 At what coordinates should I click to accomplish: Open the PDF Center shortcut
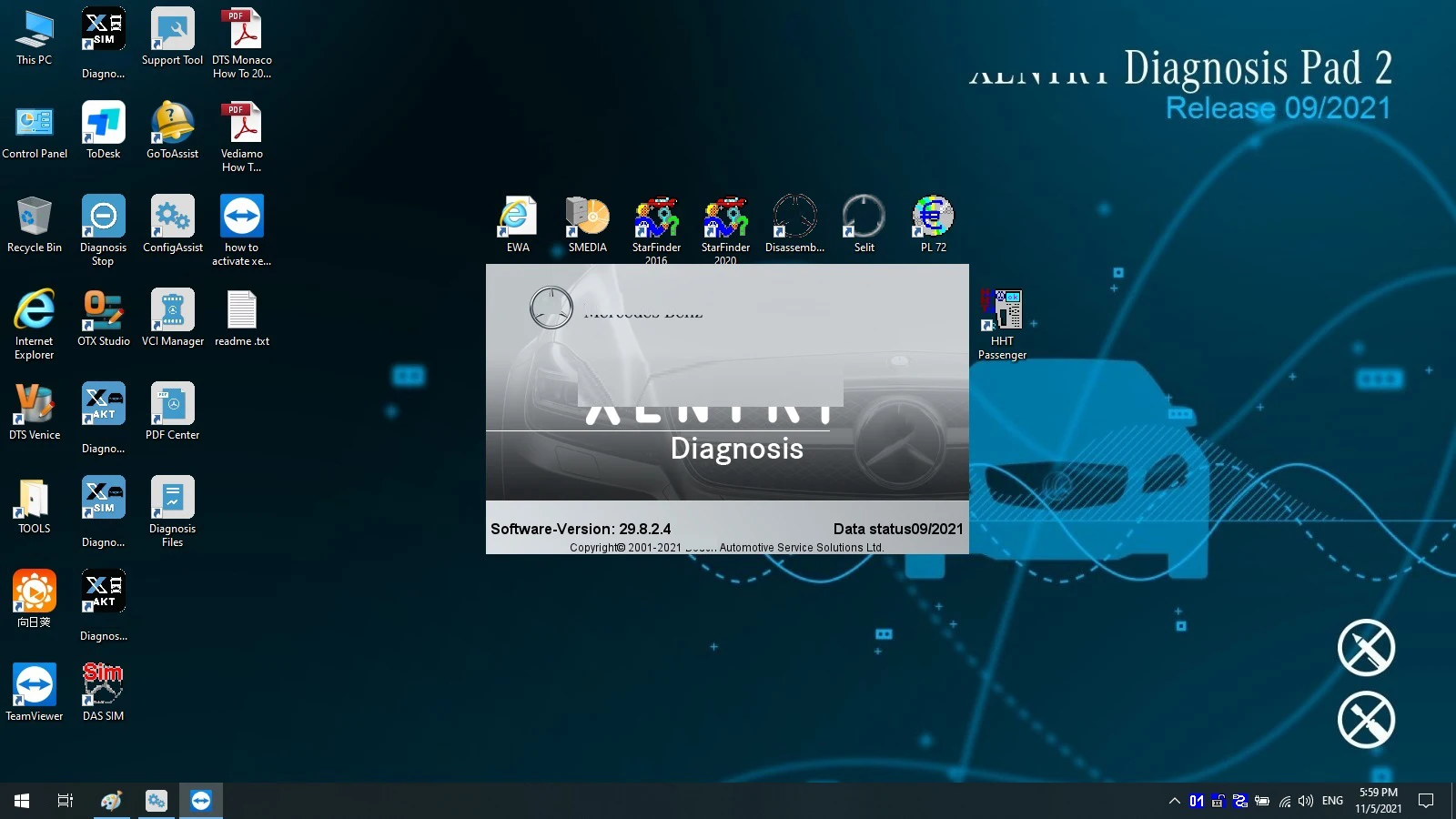click(x=173, y=413)
